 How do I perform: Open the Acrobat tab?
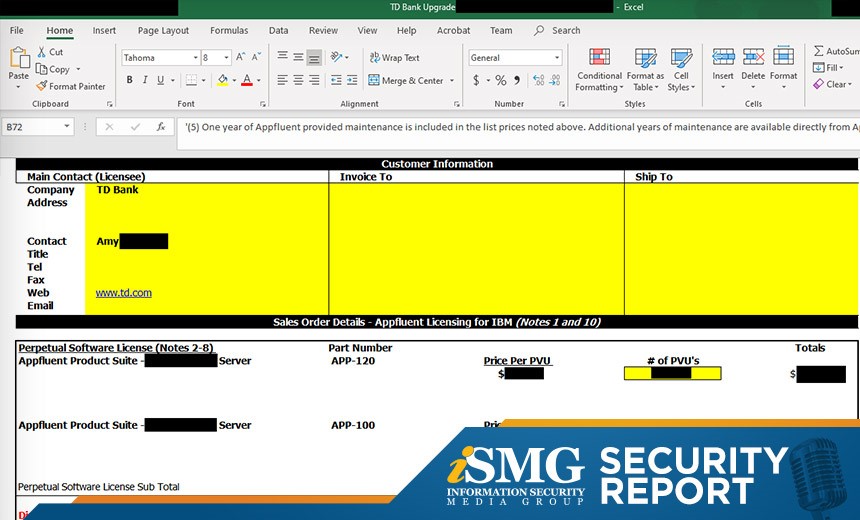[x=453, y=31]
